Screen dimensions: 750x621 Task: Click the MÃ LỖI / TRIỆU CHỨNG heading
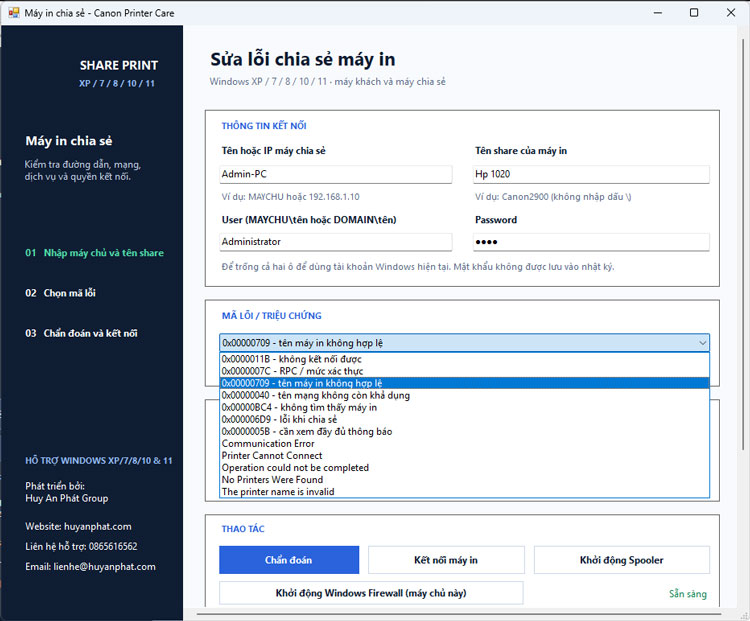[272, 316]
